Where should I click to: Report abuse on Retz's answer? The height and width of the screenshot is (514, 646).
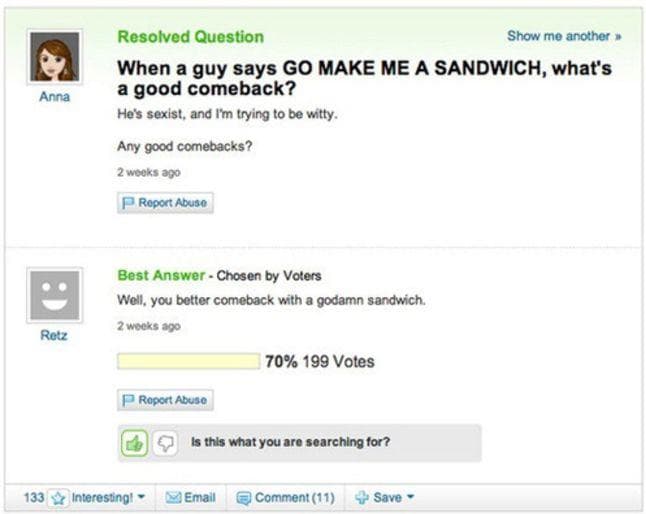[x=165, y=400]
